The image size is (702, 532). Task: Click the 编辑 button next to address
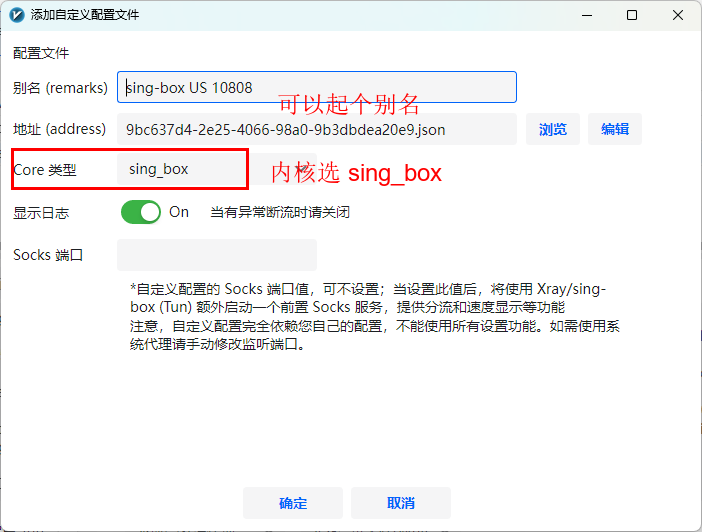click(x=615, y=129)
